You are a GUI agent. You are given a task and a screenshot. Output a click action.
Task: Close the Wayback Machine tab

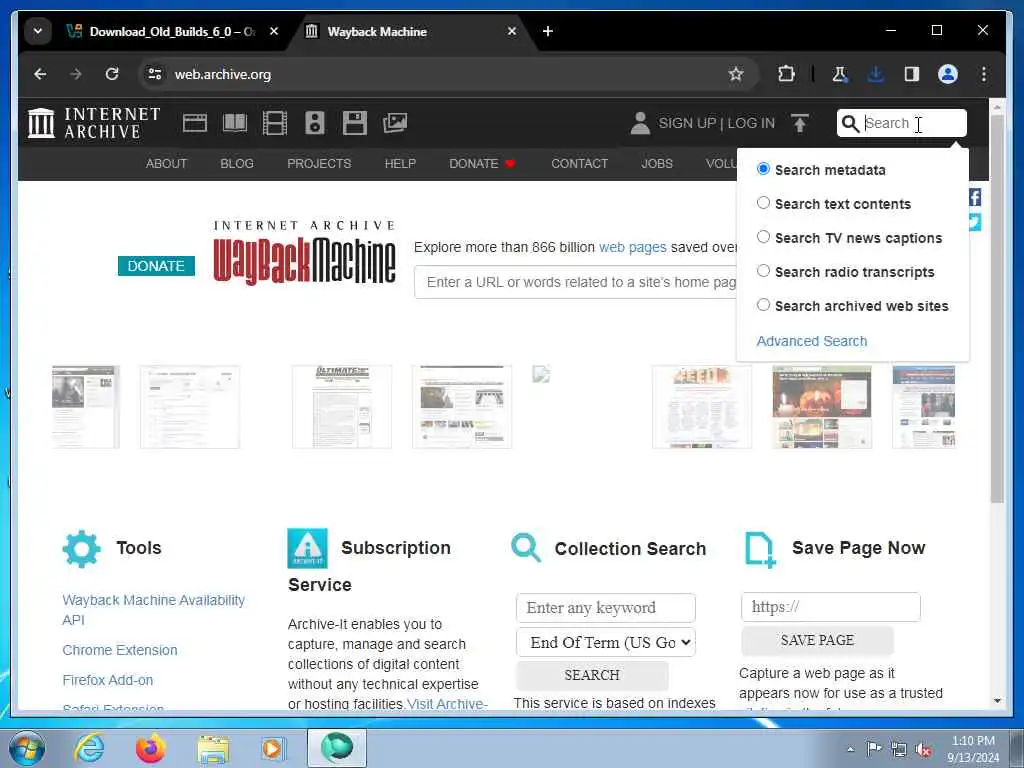pos(512,31)
